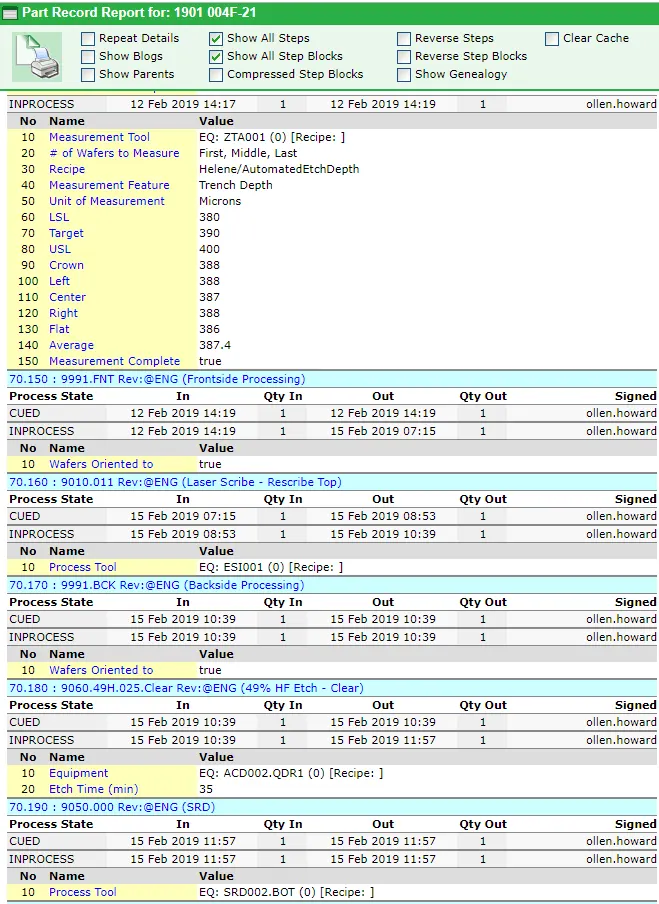This screenshot has height=904, width=659.
Task: Open step 70.160 Laser Scribe - Rescribe Top
Action: (x=175, y=482)
